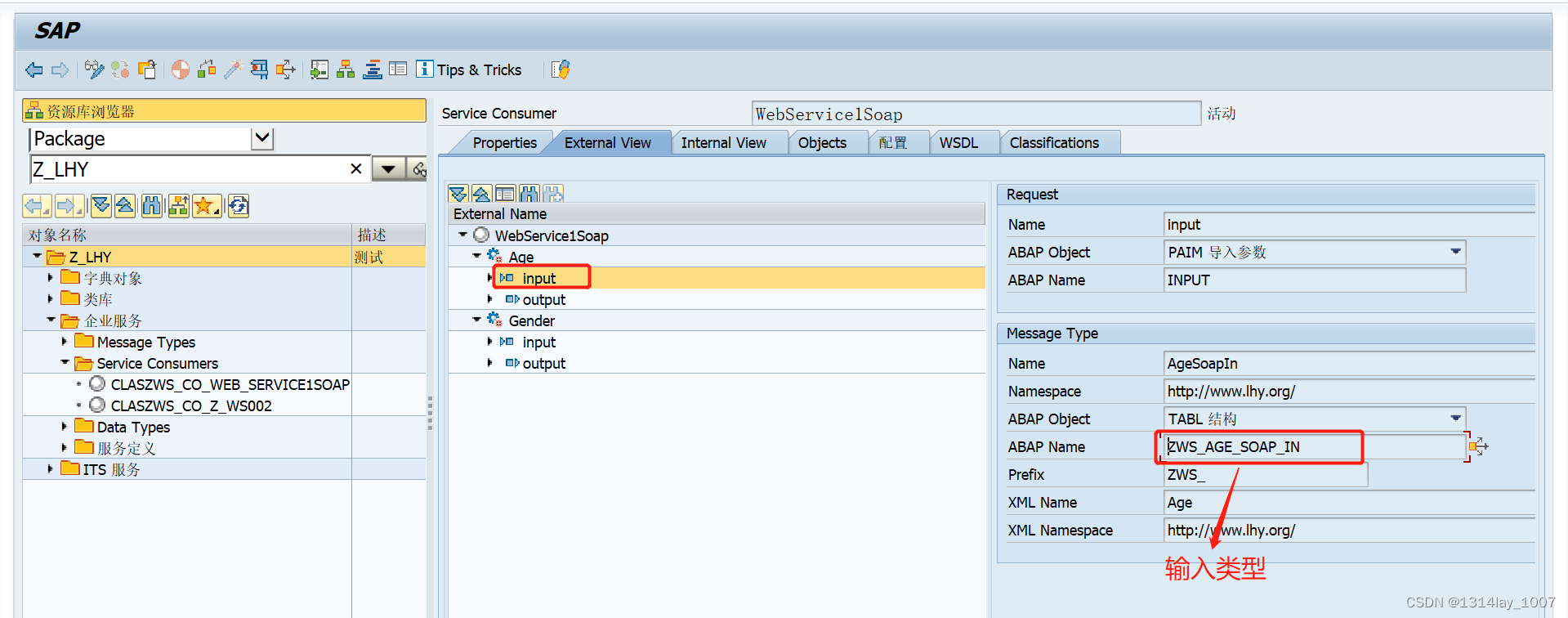The width and height of the screenshot is (1568, 618).
Task: Switch to the Objects tab
Action: (822, 143)
